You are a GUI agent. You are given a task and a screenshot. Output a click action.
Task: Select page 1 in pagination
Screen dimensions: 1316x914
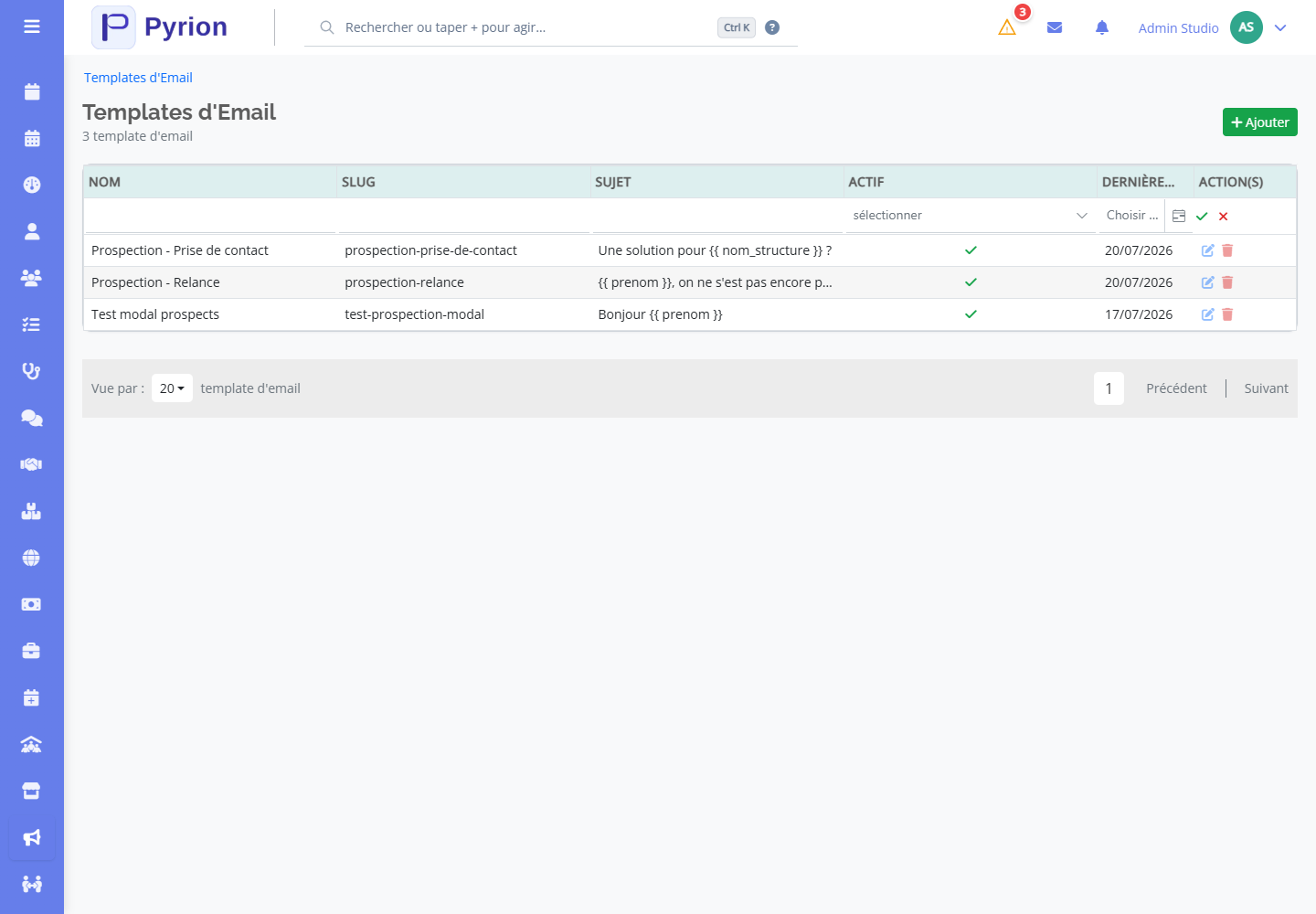pyautogui.click(x=1109, y=388)
